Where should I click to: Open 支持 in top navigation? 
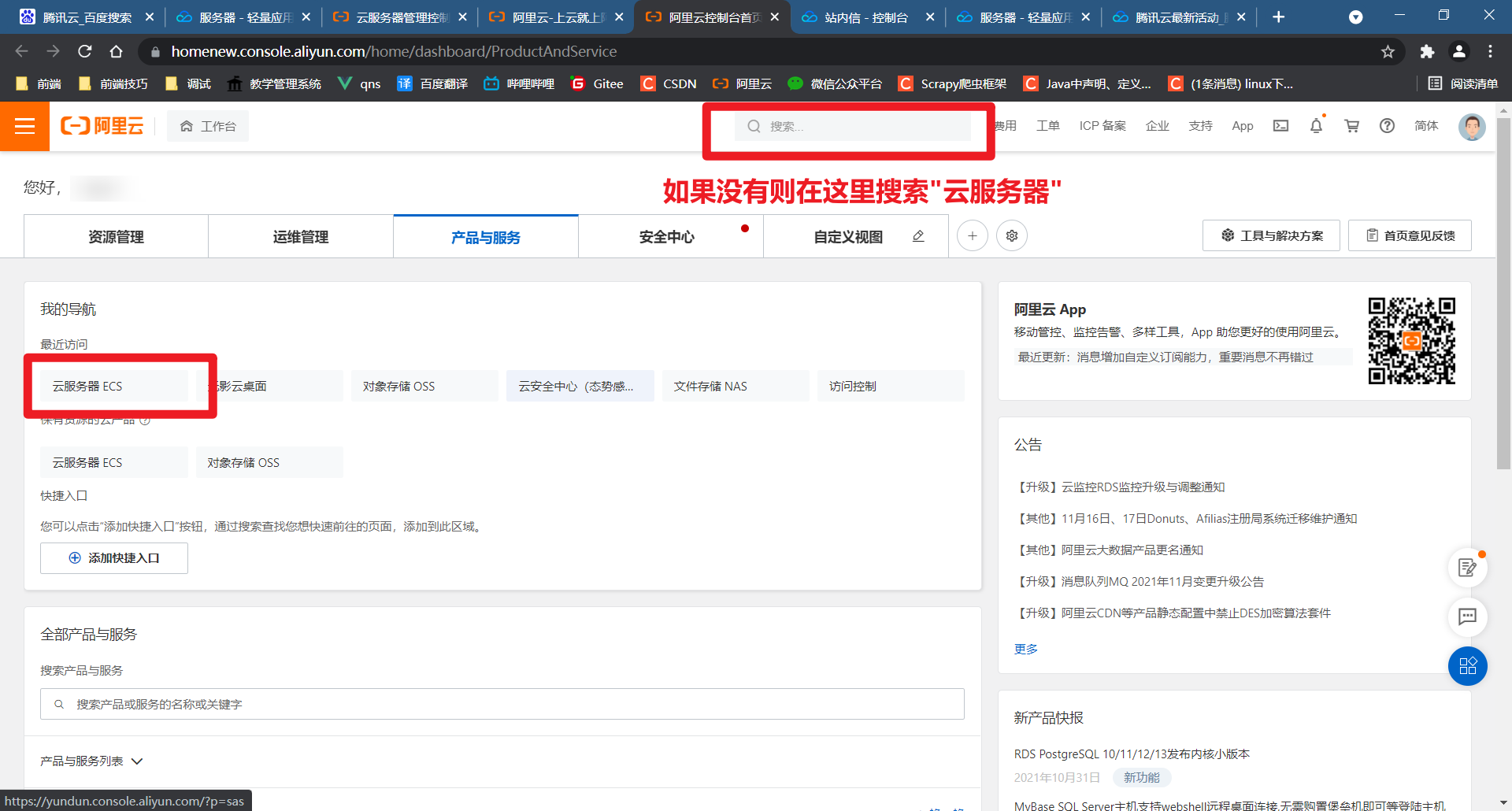pos(1200,126)
